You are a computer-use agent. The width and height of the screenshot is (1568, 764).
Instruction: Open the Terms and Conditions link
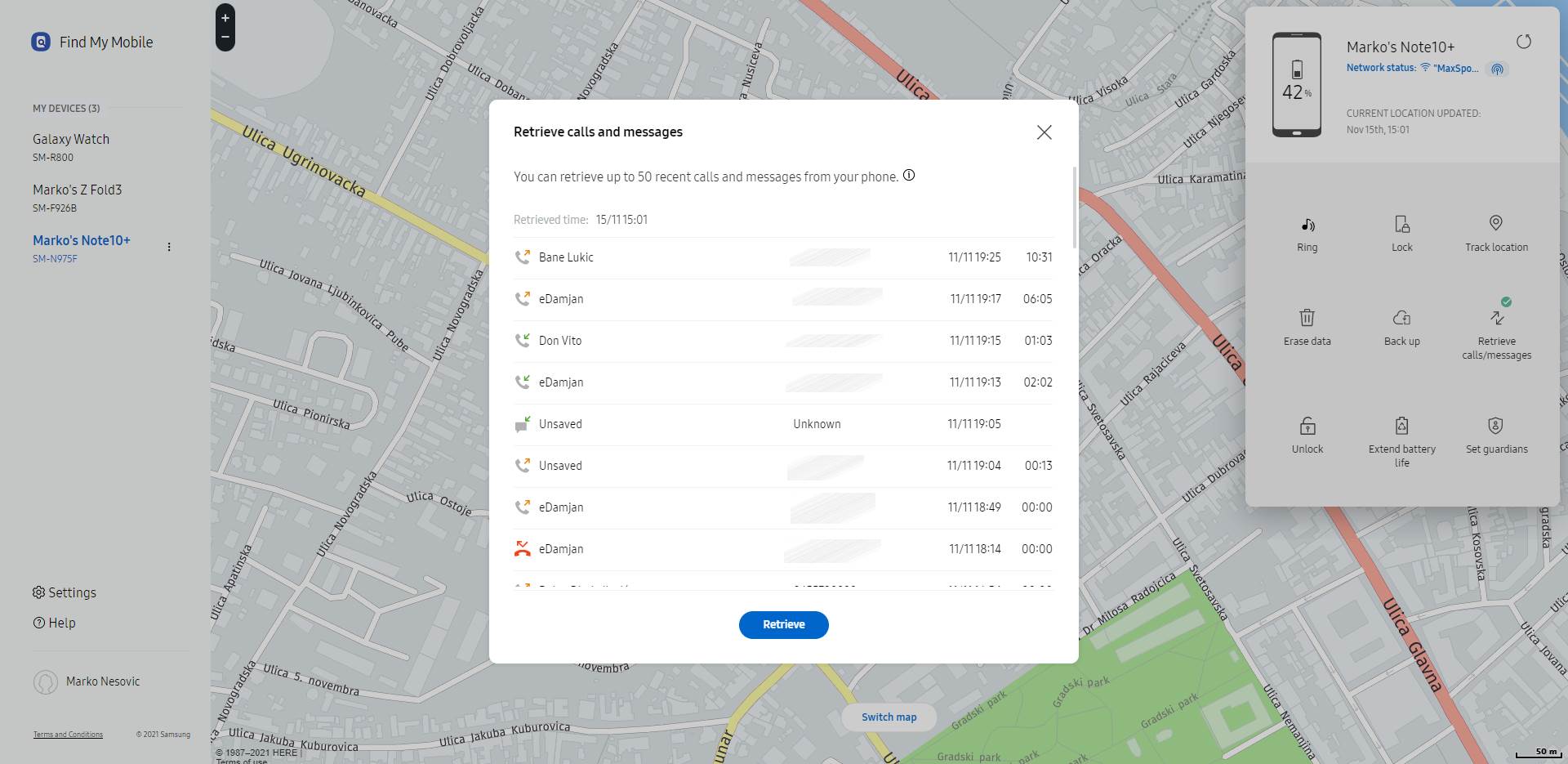tap(67, 734)
